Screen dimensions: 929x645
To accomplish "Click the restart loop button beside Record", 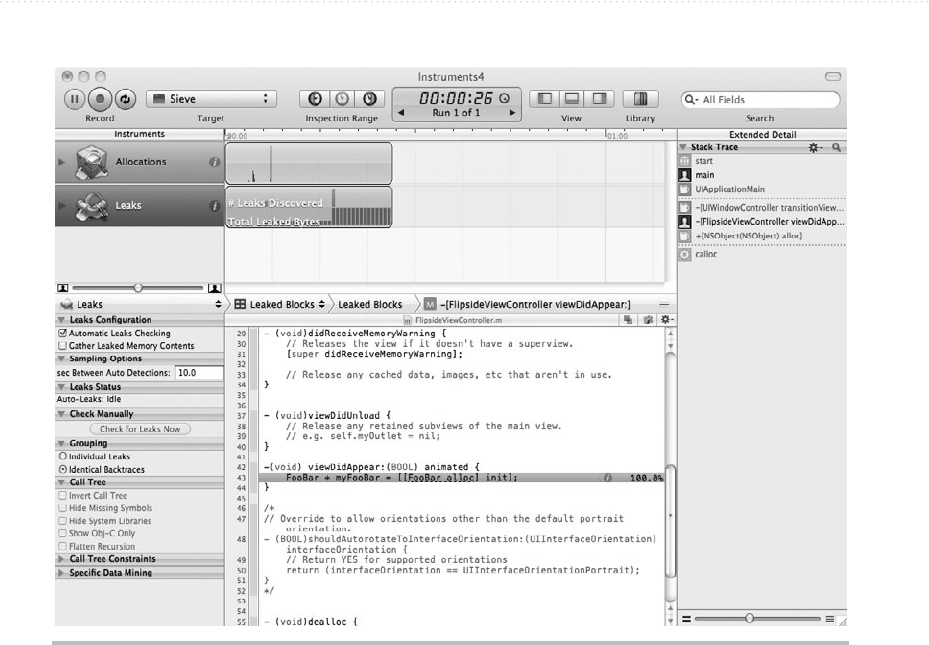I will tap(123, 99).
